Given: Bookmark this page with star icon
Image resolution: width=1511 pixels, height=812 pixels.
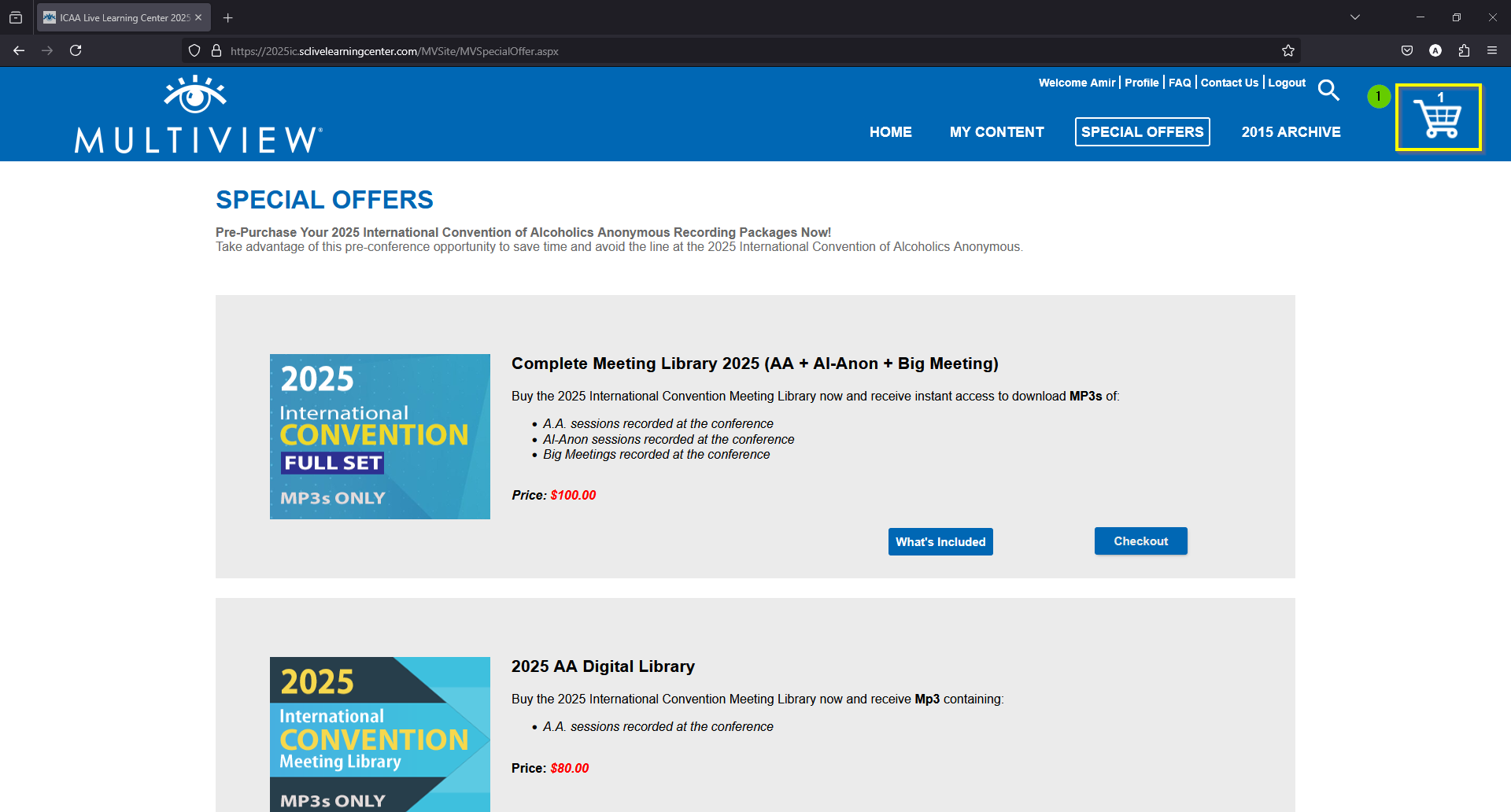Looking at the screenshot, I should point(1287,51).
